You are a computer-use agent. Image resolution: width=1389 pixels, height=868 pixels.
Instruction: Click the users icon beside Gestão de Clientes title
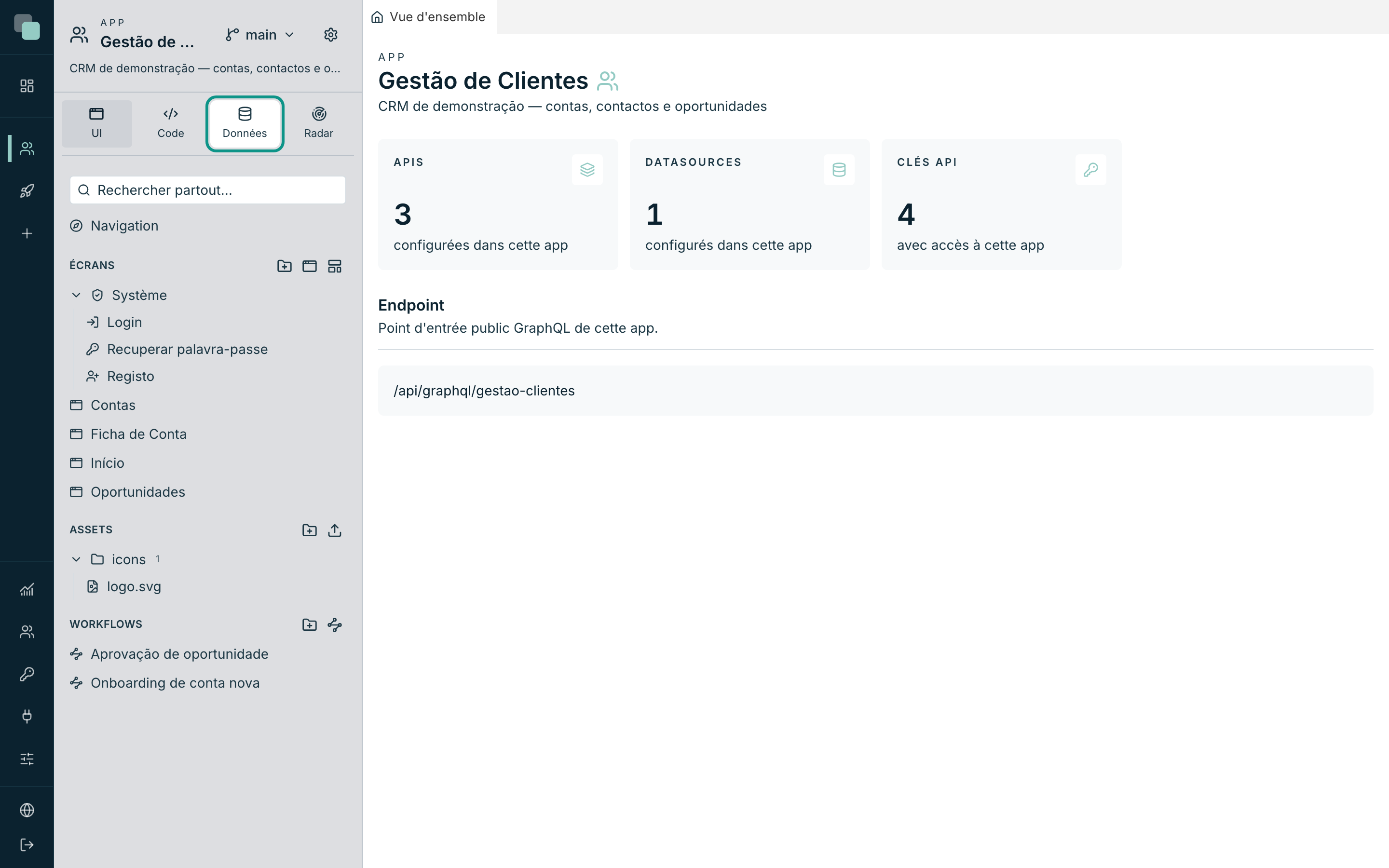pos(607,81)
